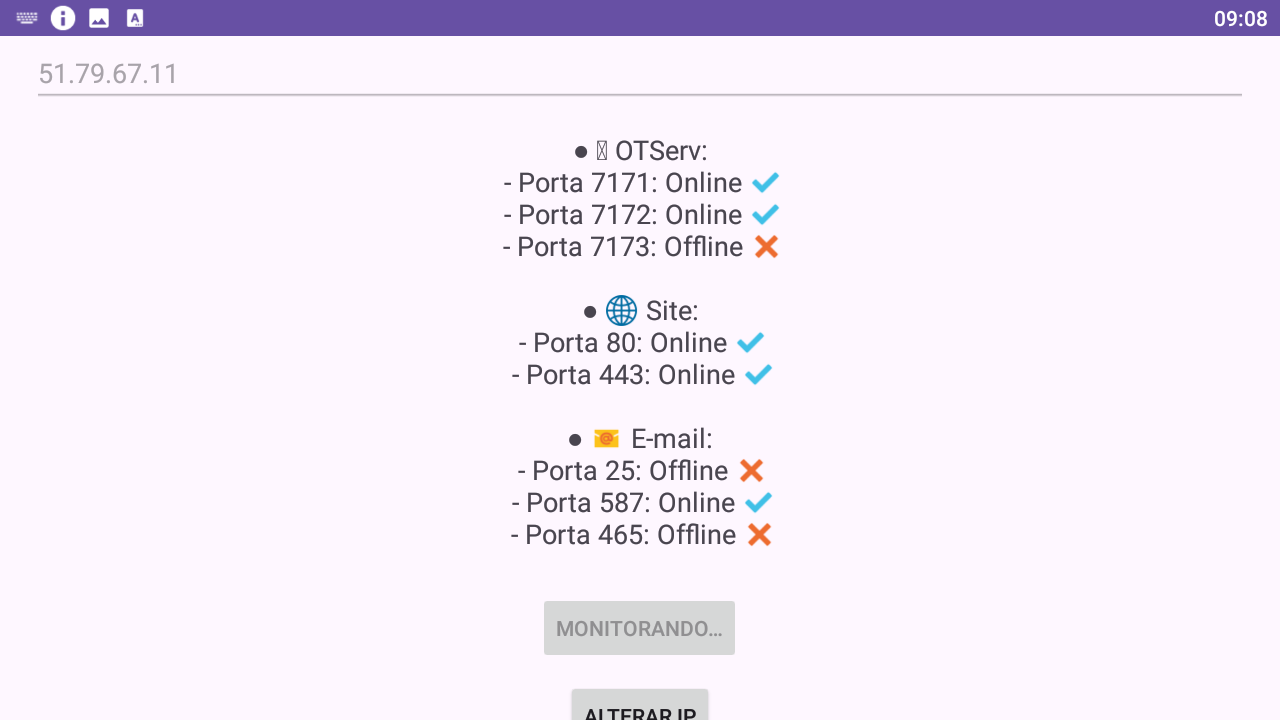The height and width of the screenshot is (720, 1280).
Task: Click the clock showing 09:08
Action: click(1240, 18)
